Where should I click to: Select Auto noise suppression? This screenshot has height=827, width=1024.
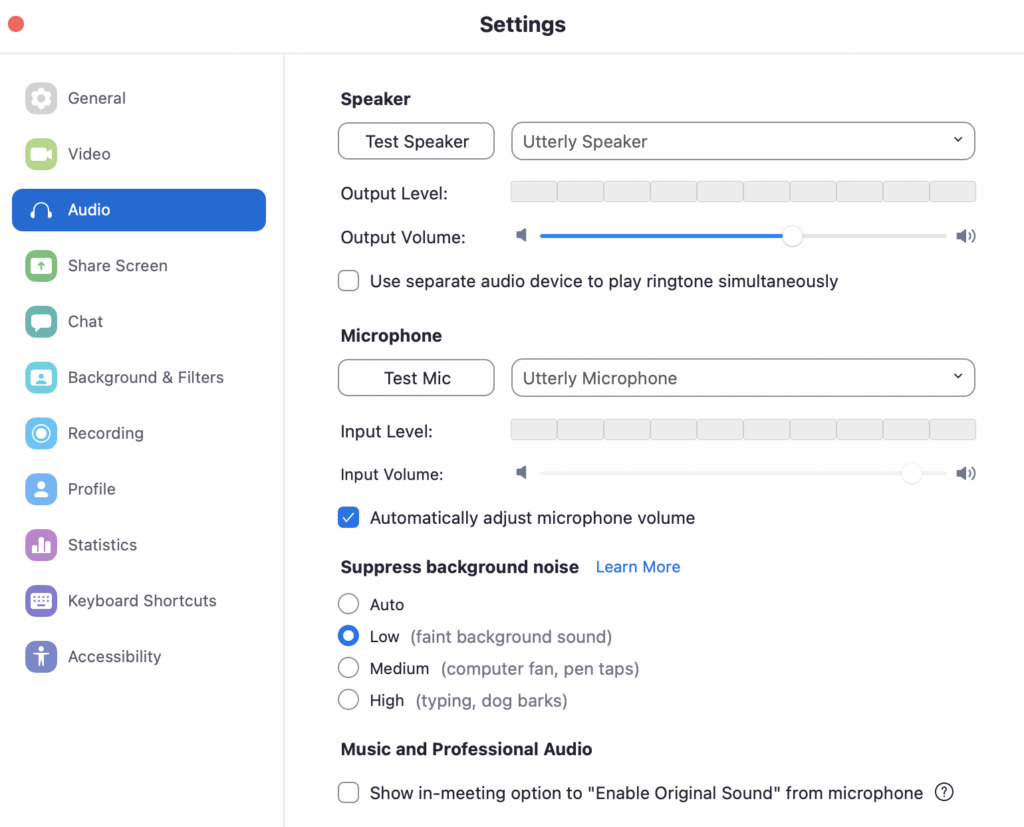pos(349,604)
